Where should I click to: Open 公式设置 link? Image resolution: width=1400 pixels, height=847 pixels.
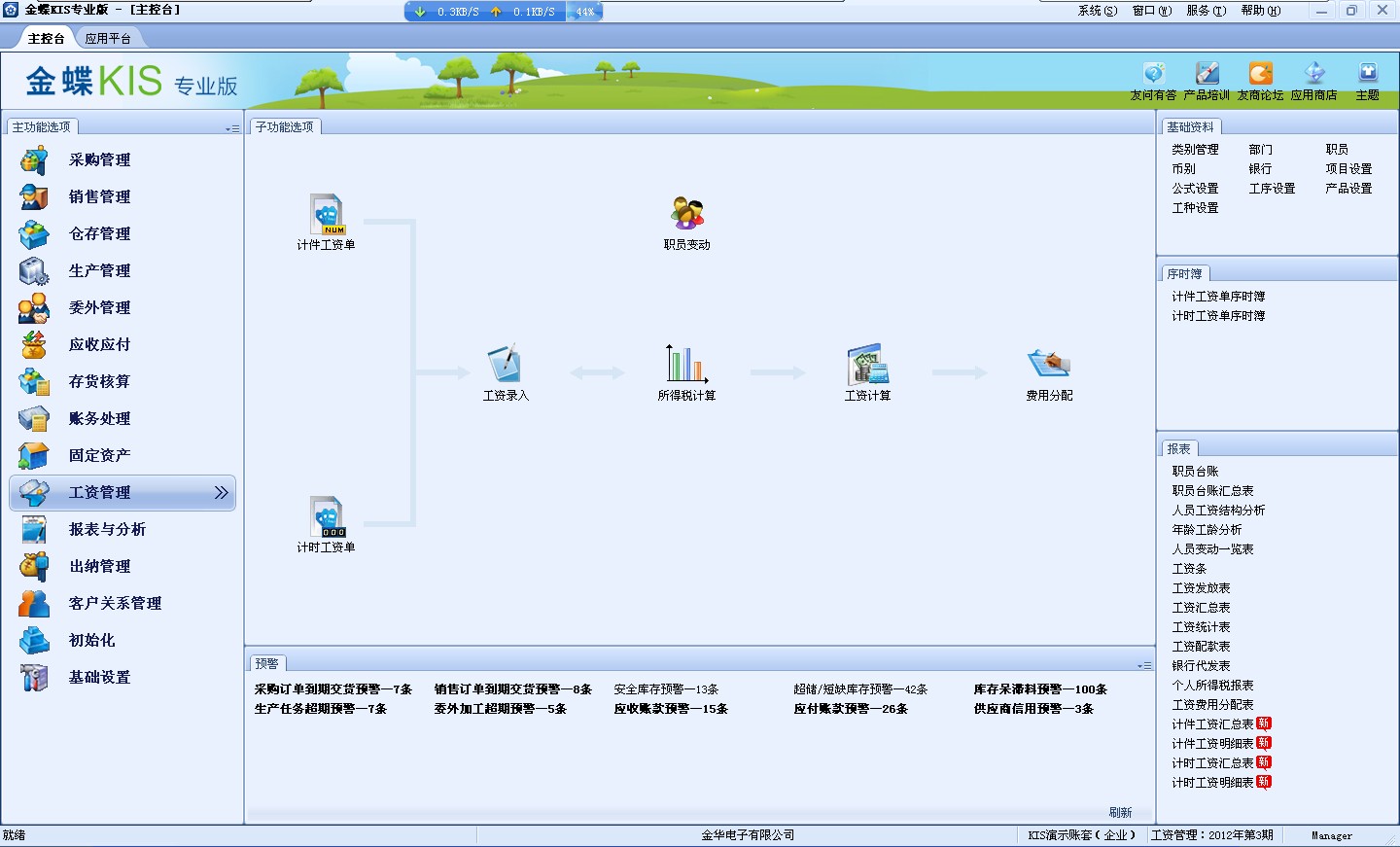tap(1195, 189)
